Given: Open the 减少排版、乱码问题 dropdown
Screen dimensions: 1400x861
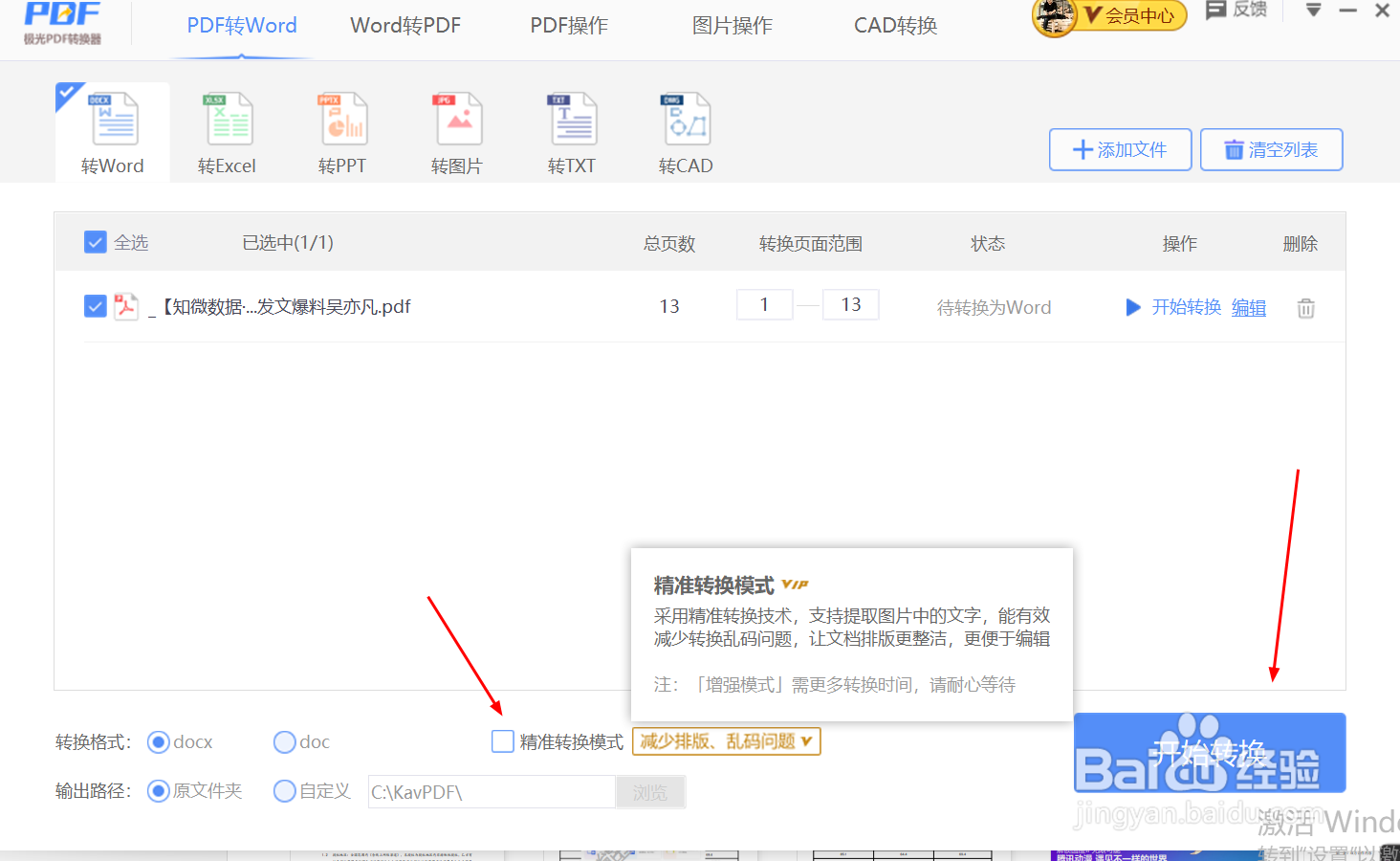Looking at the screenshot, I should coord(726,740).
